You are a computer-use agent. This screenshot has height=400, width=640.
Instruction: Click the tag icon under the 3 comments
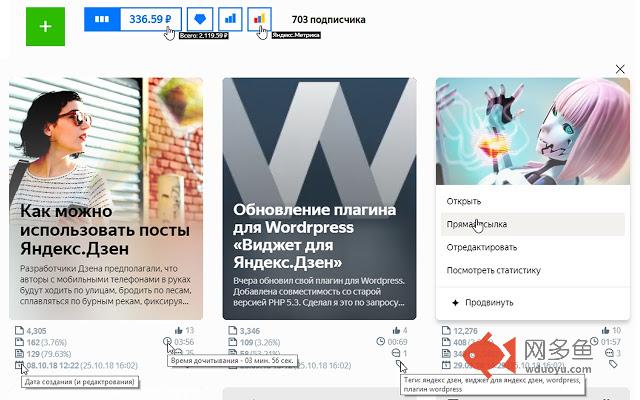(x=613, y=364)
